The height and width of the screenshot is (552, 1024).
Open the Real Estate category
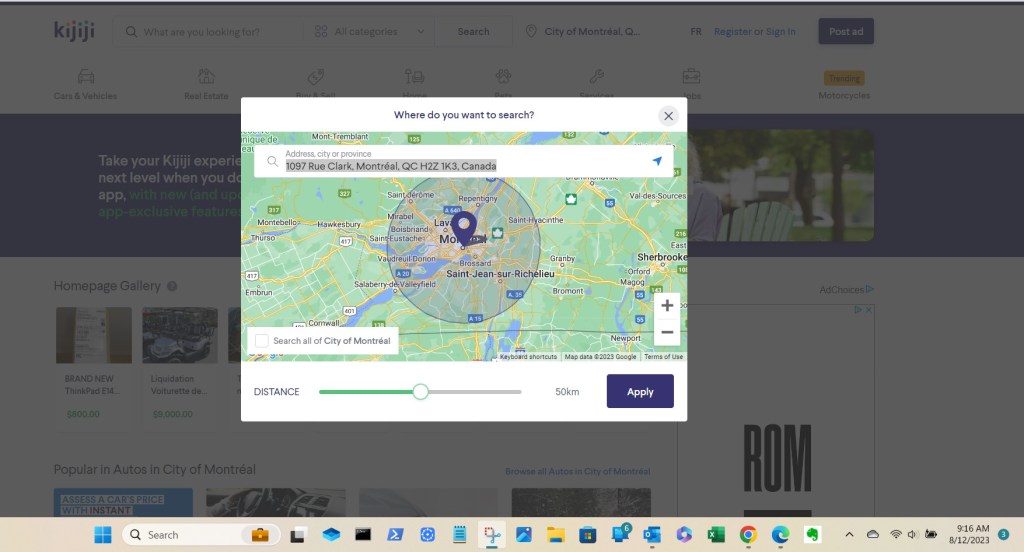tap(206, 84)
